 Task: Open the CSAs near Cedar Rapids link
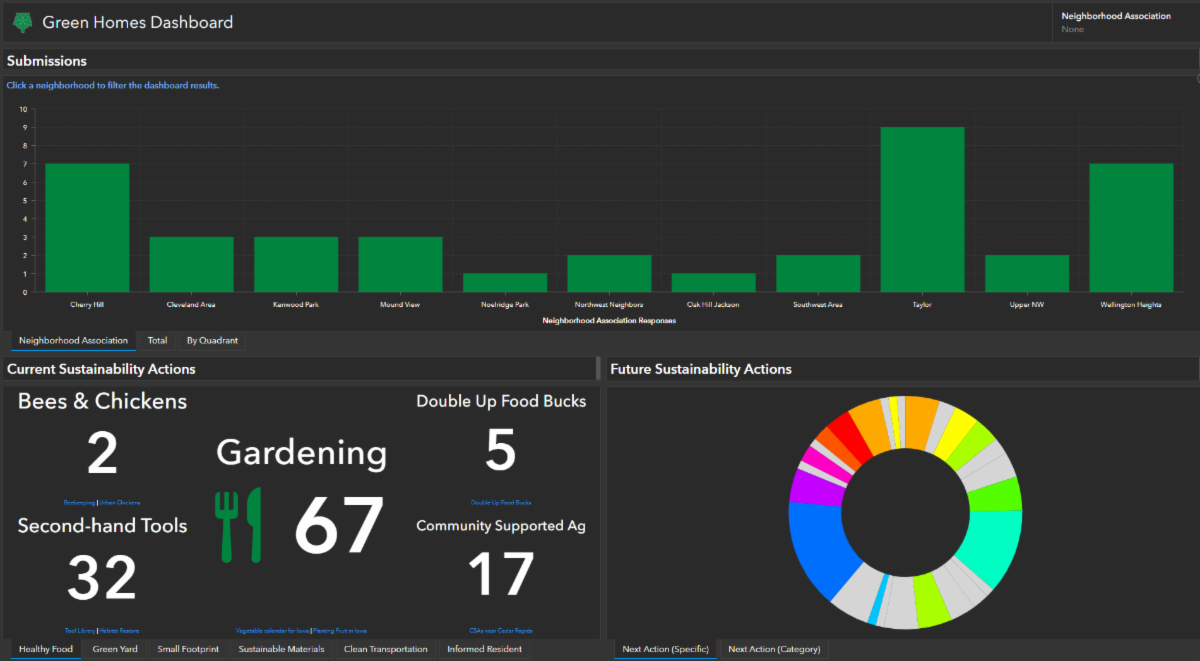(501, 631)
